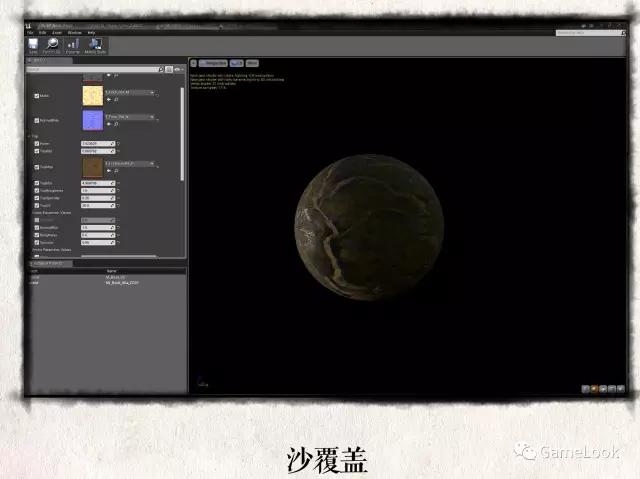Browse to NormalMap texture magnifier icon
640x479 pixels.
[x=116, y=124]
